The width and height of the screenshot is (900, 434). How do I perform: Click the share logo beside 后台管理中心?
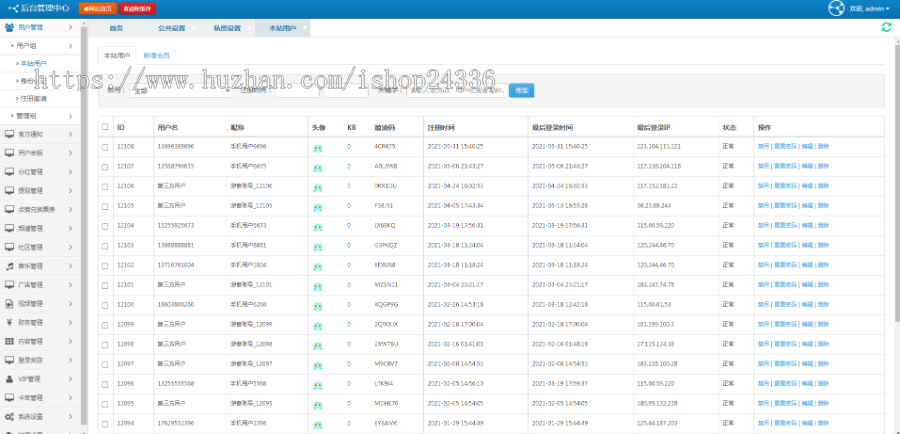pos(13,9)
